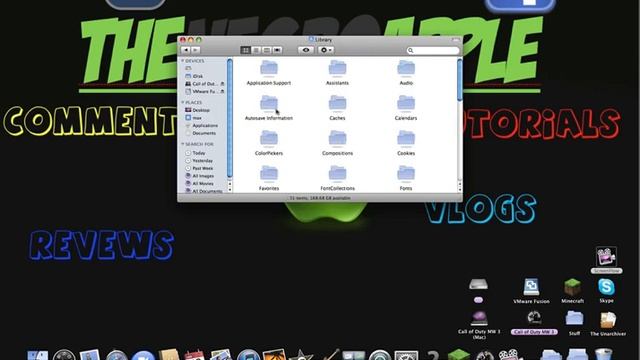This screenshot has width=640, height=360.
Task: Open iCal calendar from the Dock
Action: (194, 355)
